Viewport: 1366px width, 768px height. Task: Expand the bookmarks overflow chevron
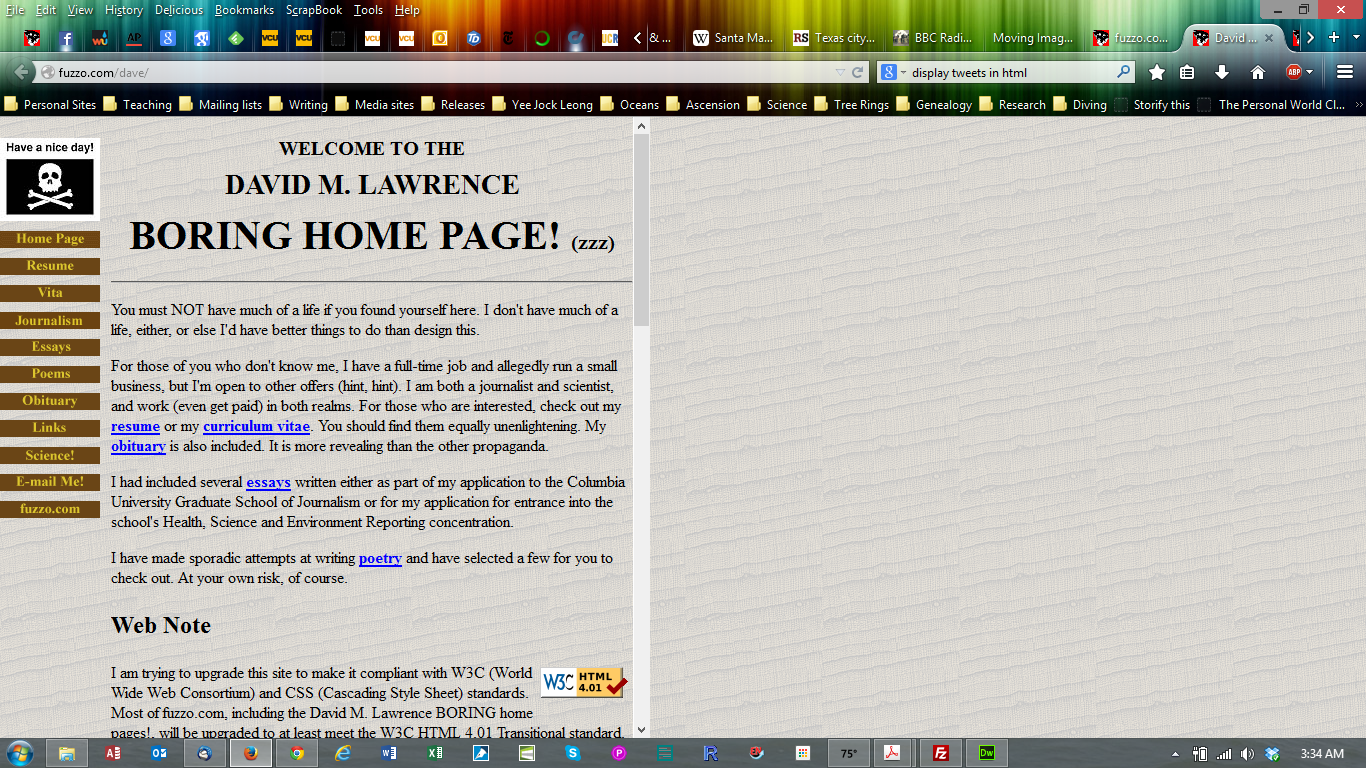tap(1358, 104)
